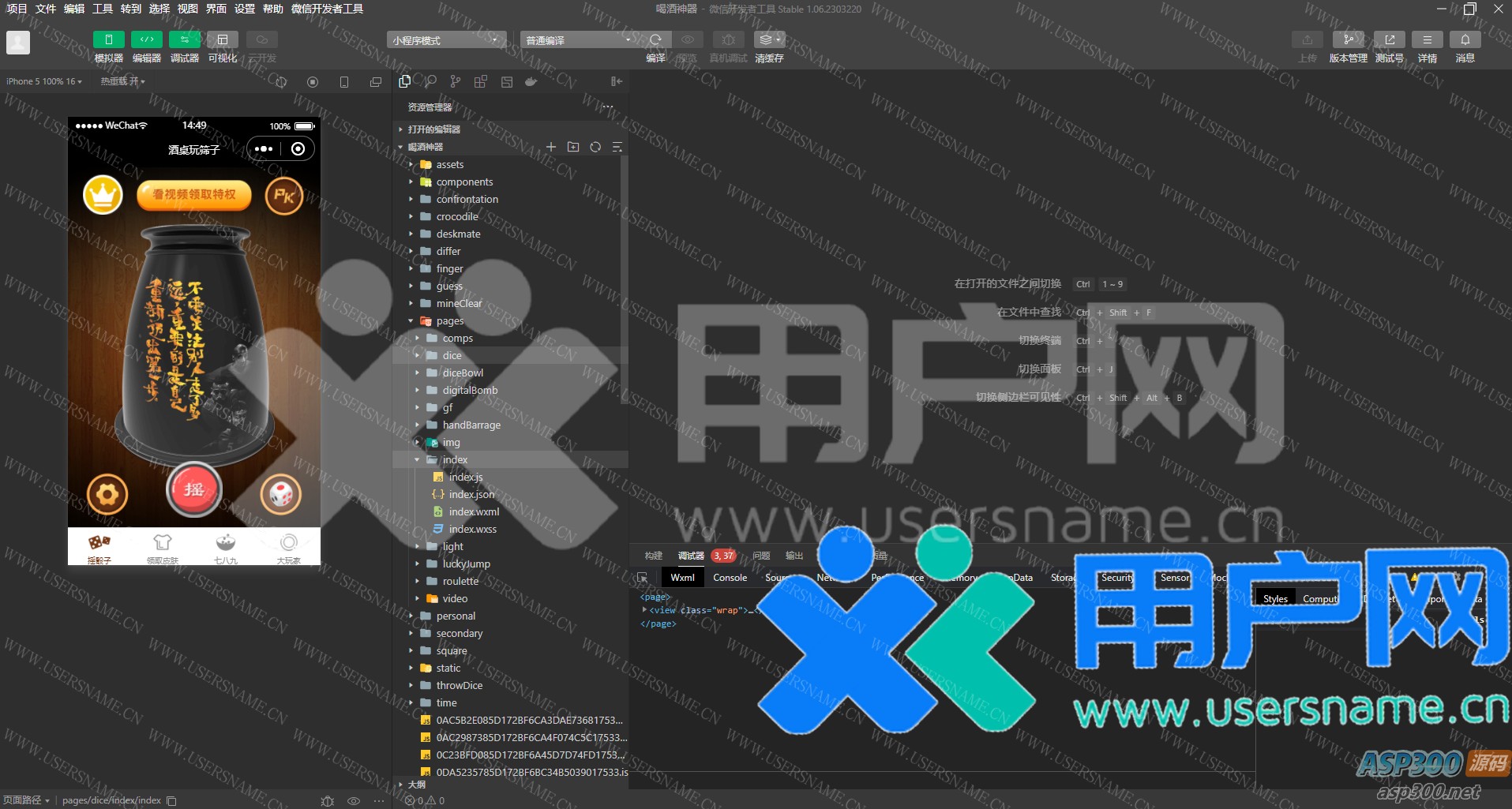
Task: Switch to the Console tab
Action: coord(730,578)
